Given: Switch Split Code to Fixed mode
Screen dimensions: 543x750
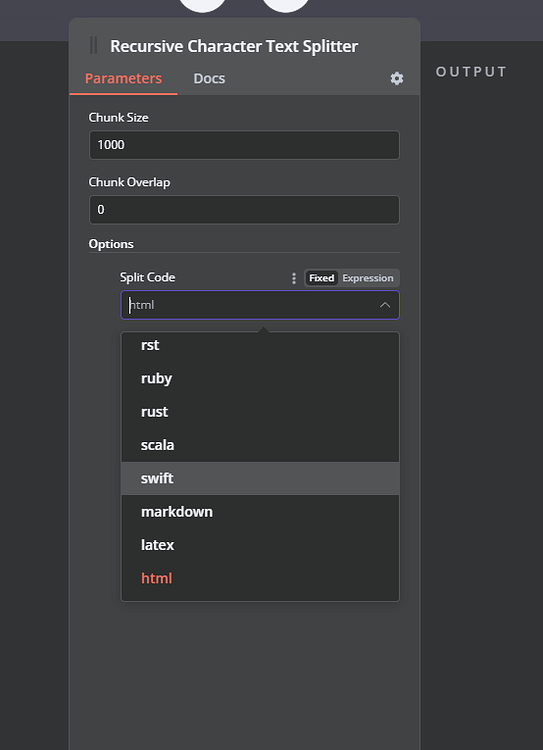Looking at the screenshot, I should click(x=321, y=278).
